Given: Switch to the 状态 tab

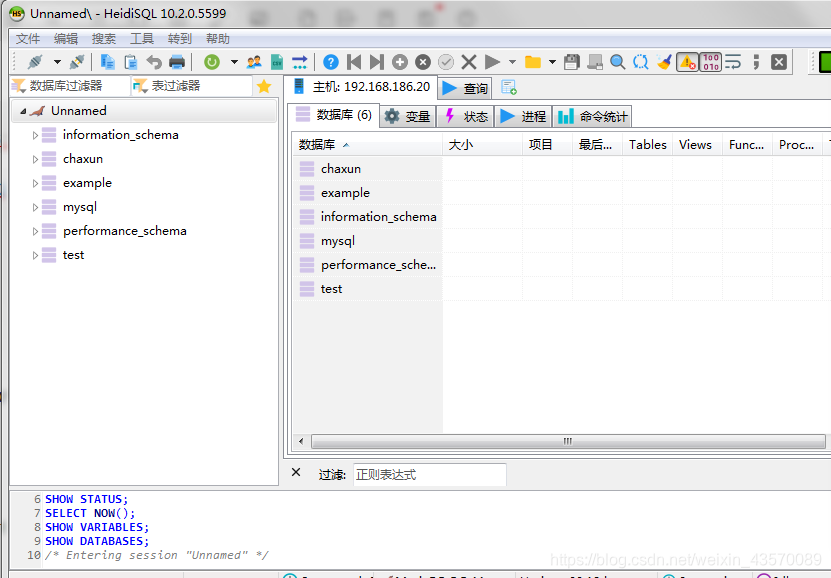Looking at the screenshot, I should point(466,117).
